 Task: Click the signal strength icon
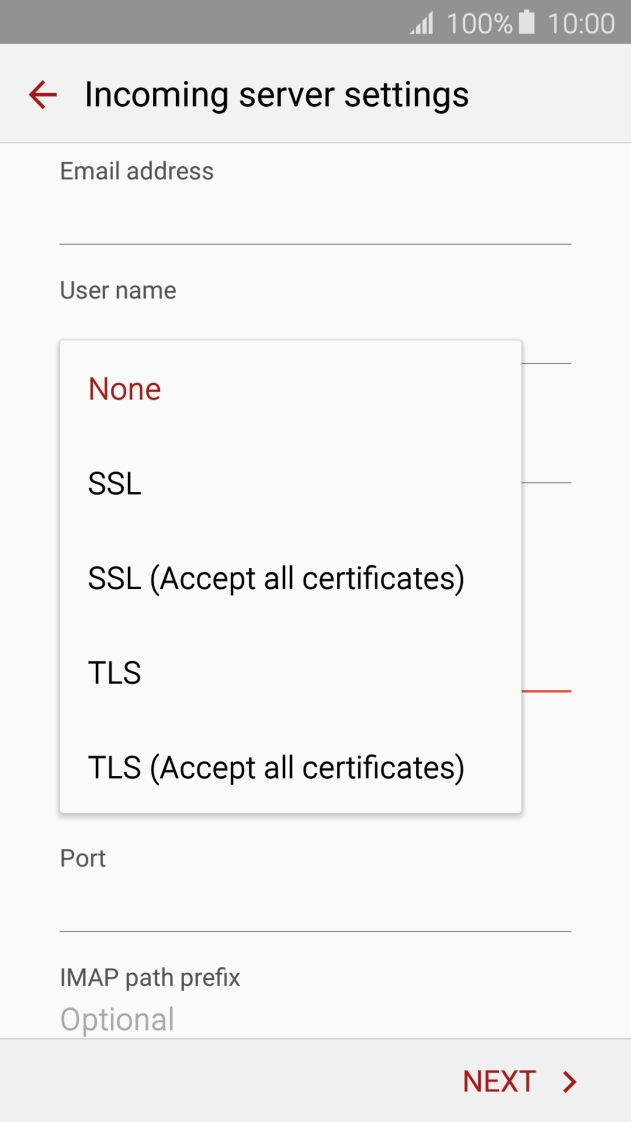(420, 22)
